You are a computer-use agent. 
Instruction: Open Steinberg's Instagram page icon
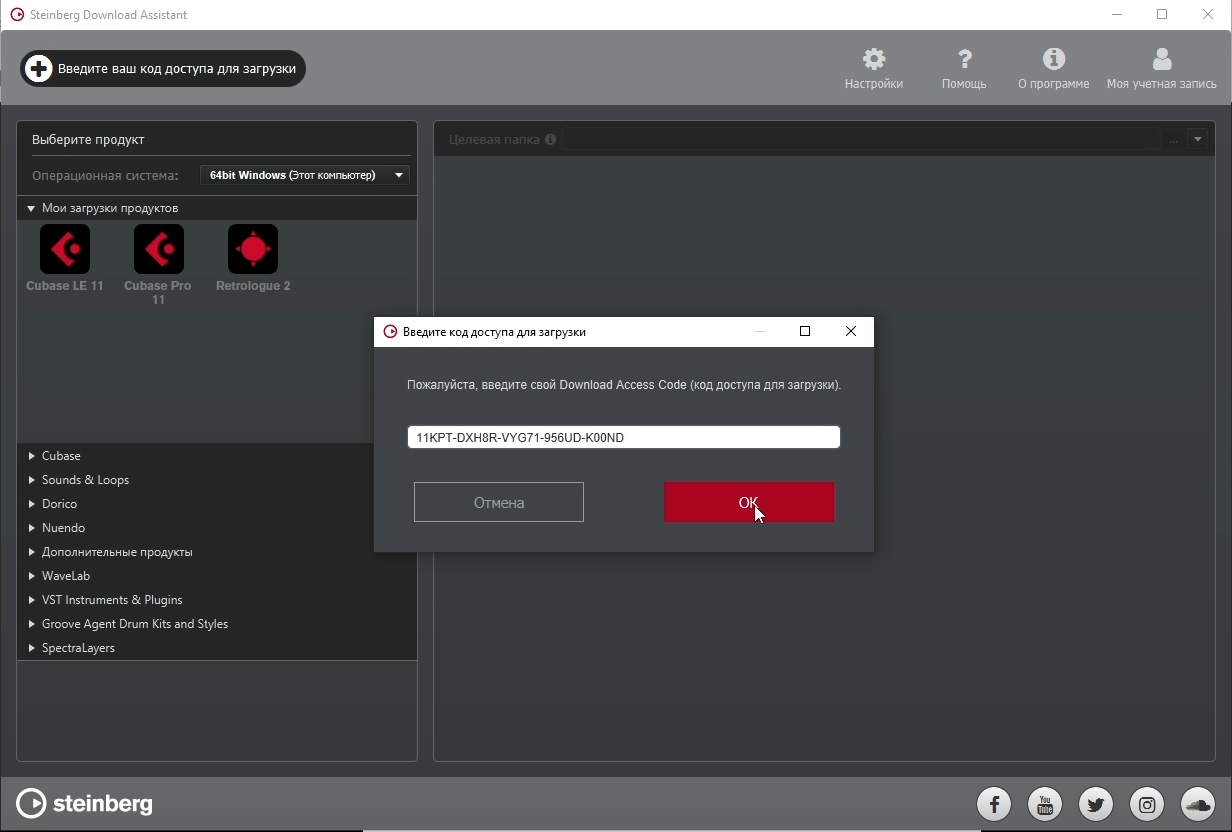coord(1147,804)
